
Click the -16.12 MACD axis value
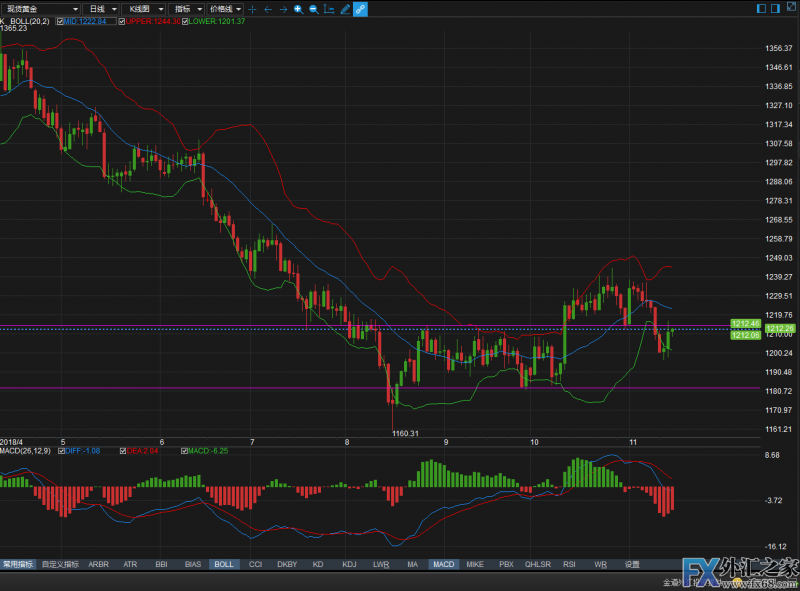(x=776, y=547)
